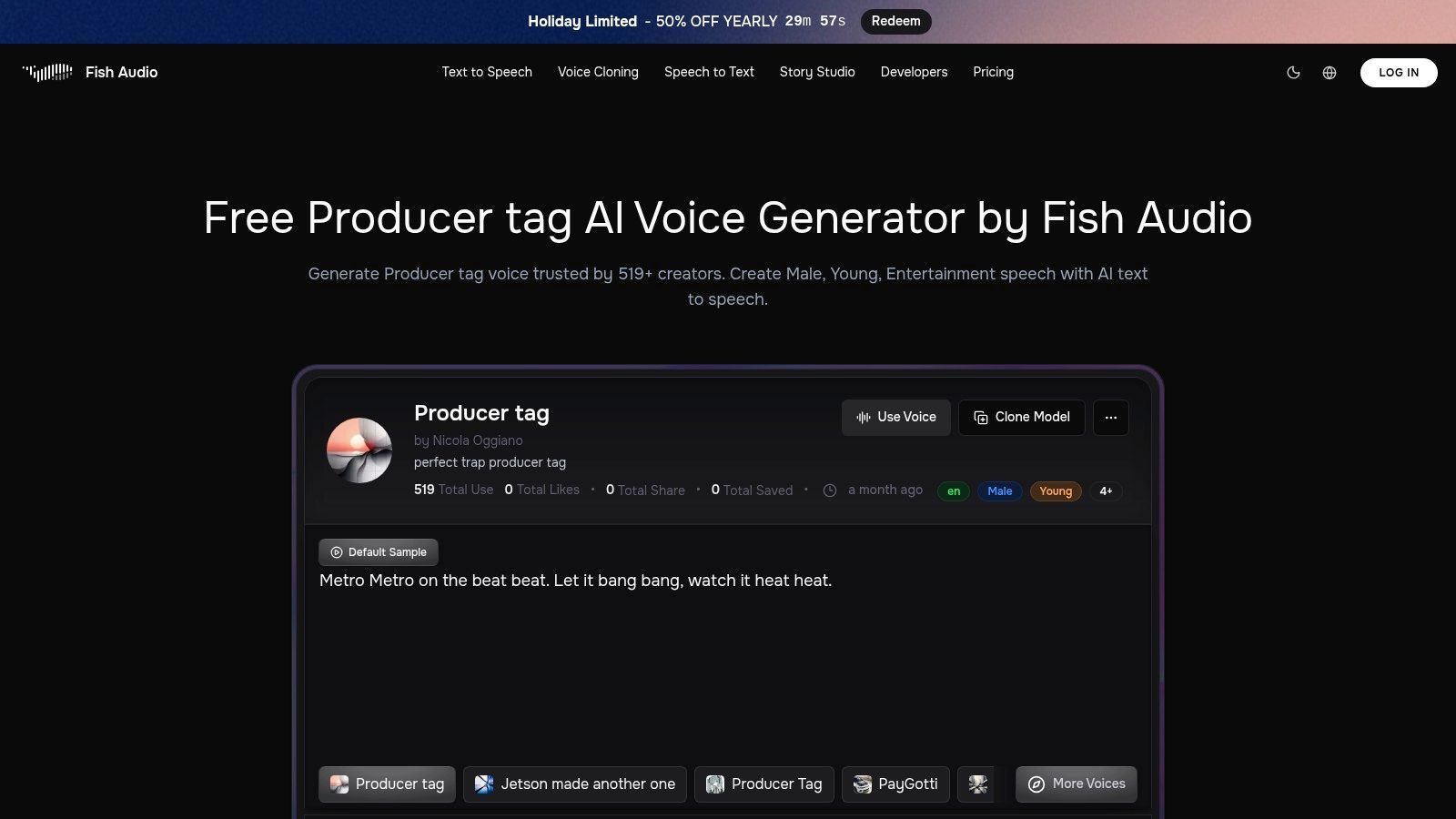1456x819 pixels.
Task: Select the PayGotti voice chip
Action: 895,784
